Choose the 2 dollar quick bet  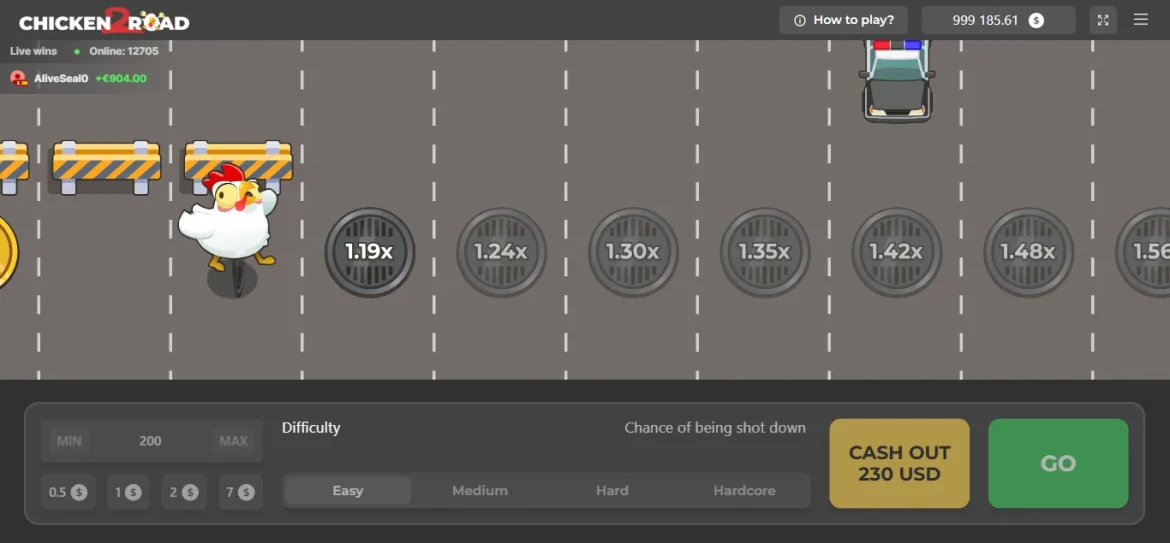click(184, 492)
